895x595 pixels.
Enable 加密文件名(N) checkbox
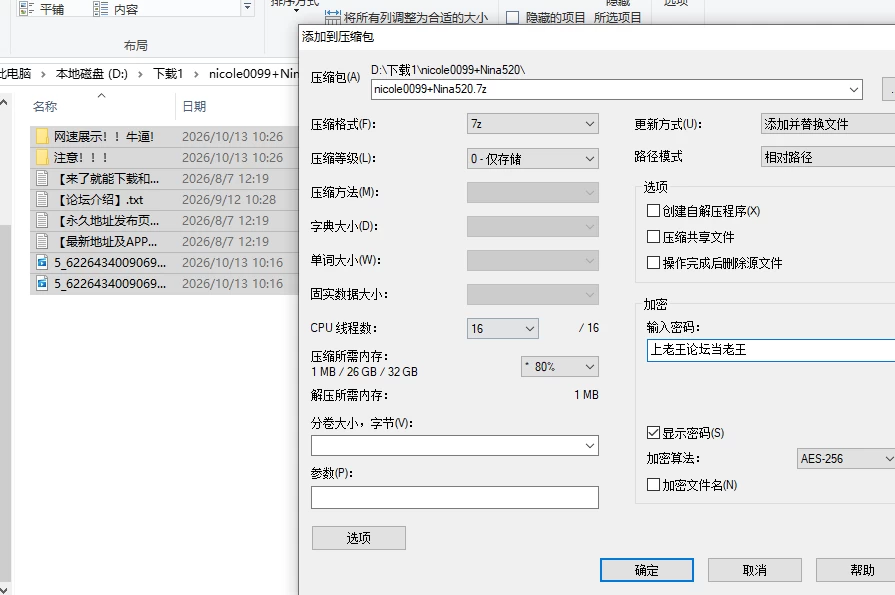point(654,485)
